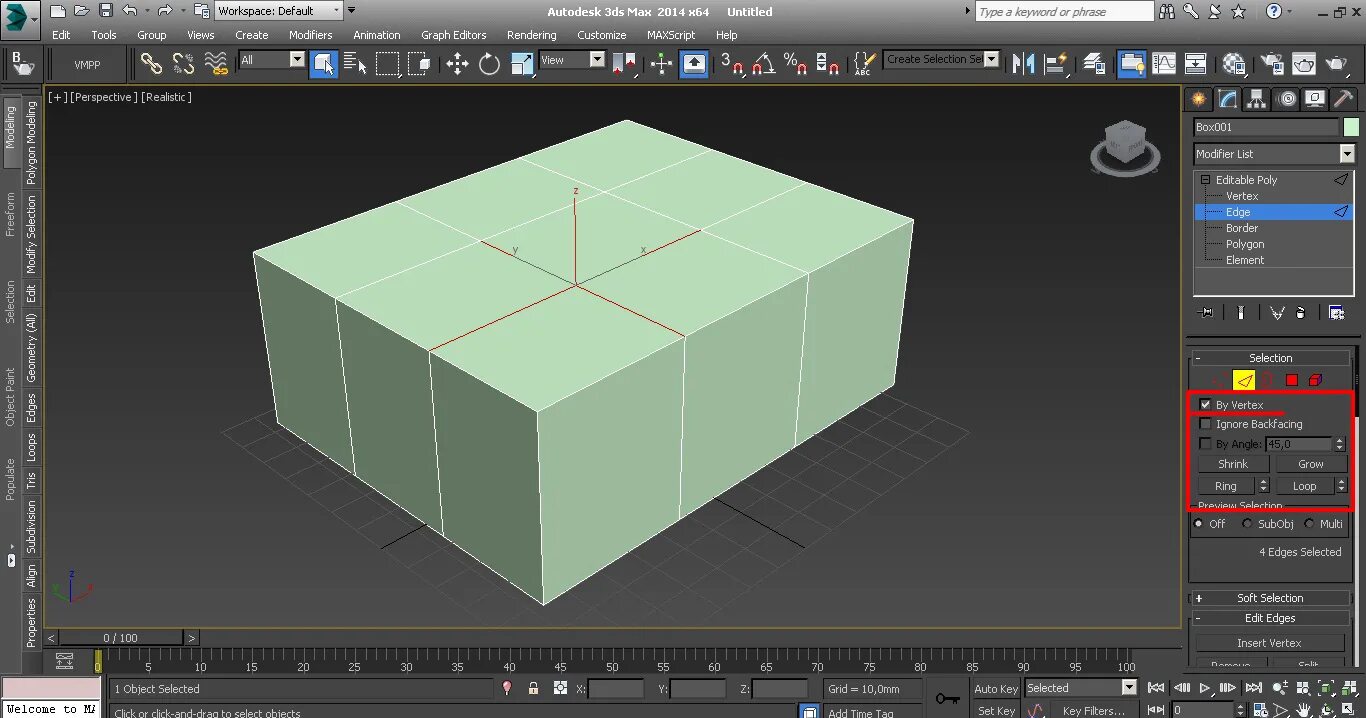Image resolution: width=1366 pixels, height=718 pixels.
Task: Toggle the Percent Snap icon
Action: pyautogui.click(x=796, y=64)
